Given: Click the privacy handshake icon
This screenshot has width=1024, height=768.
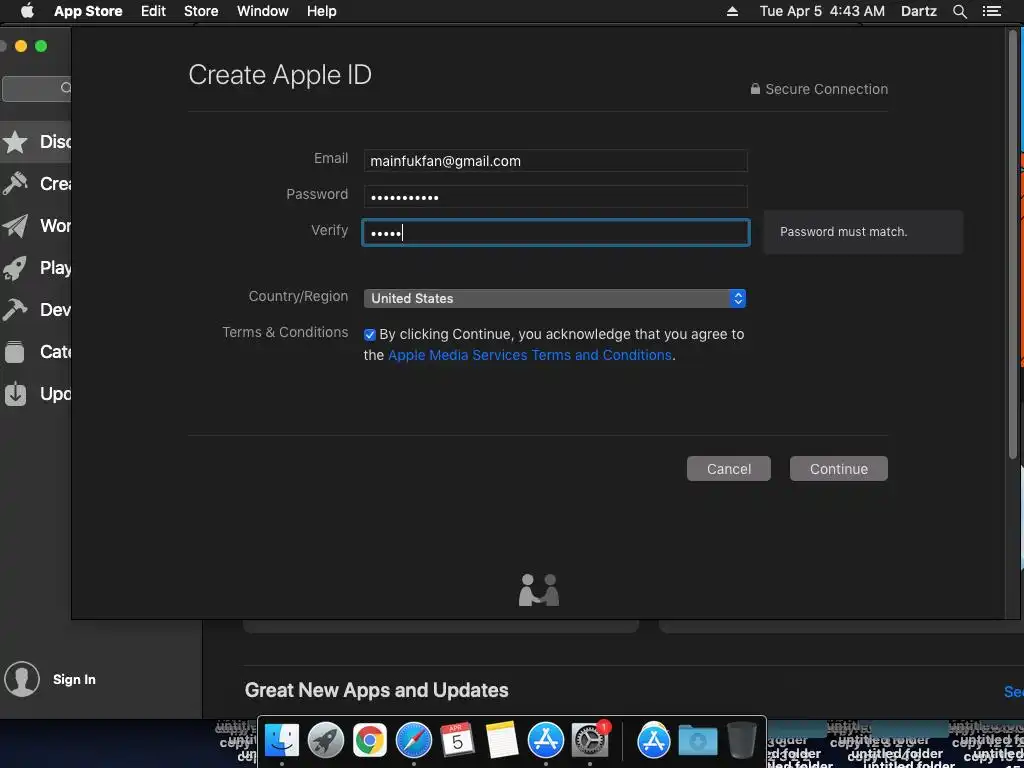Looking at the screenshot, I should [539, 590].
